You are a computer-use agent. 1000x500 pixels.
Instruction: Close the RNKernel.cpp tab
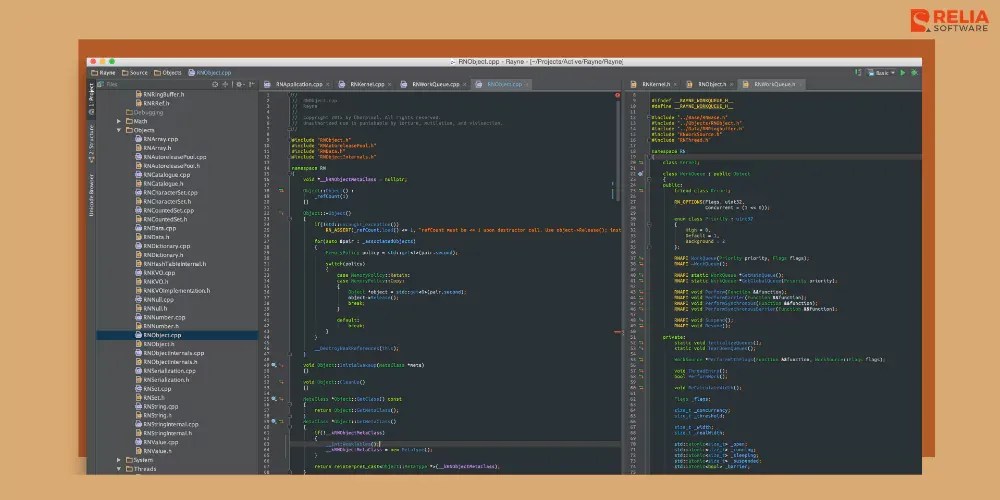(x=390, y=84)
